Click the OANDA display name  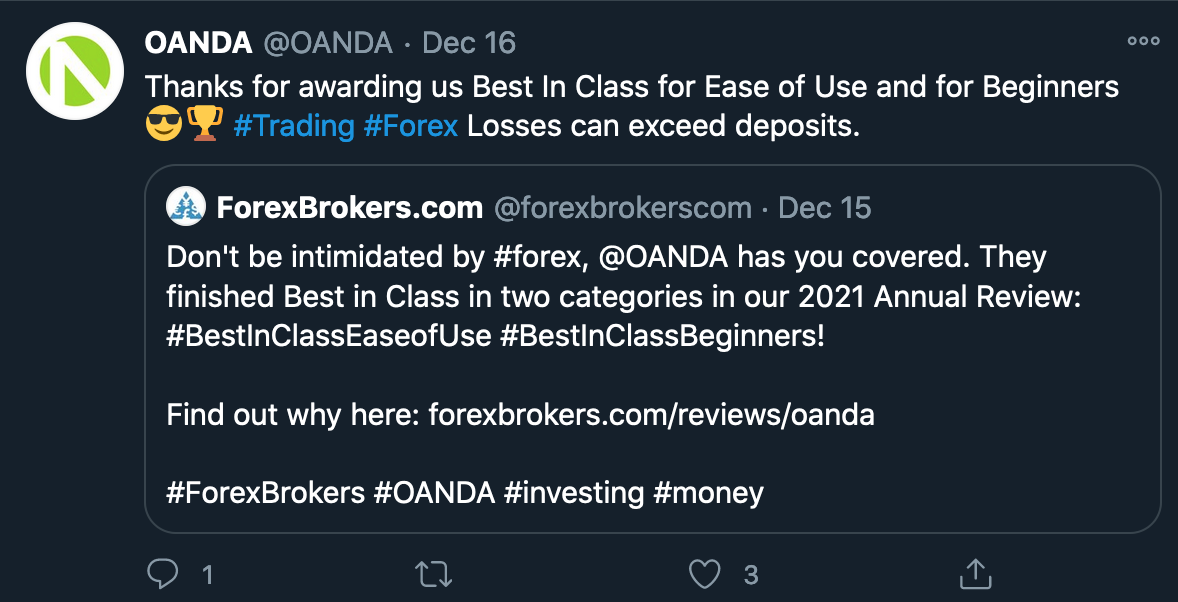click(x=199, y=43)
